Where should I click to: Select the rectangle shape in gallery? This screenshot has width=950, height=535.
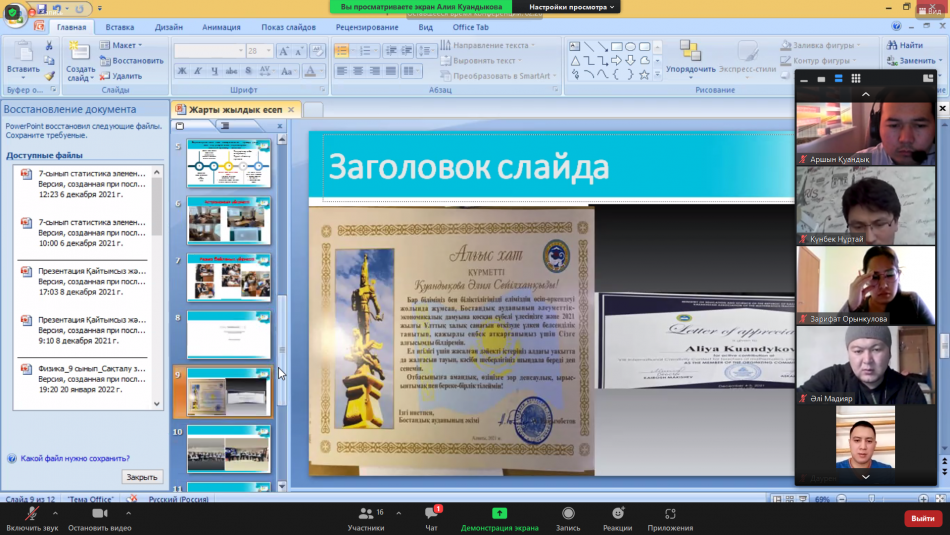[x=616, y=47]
